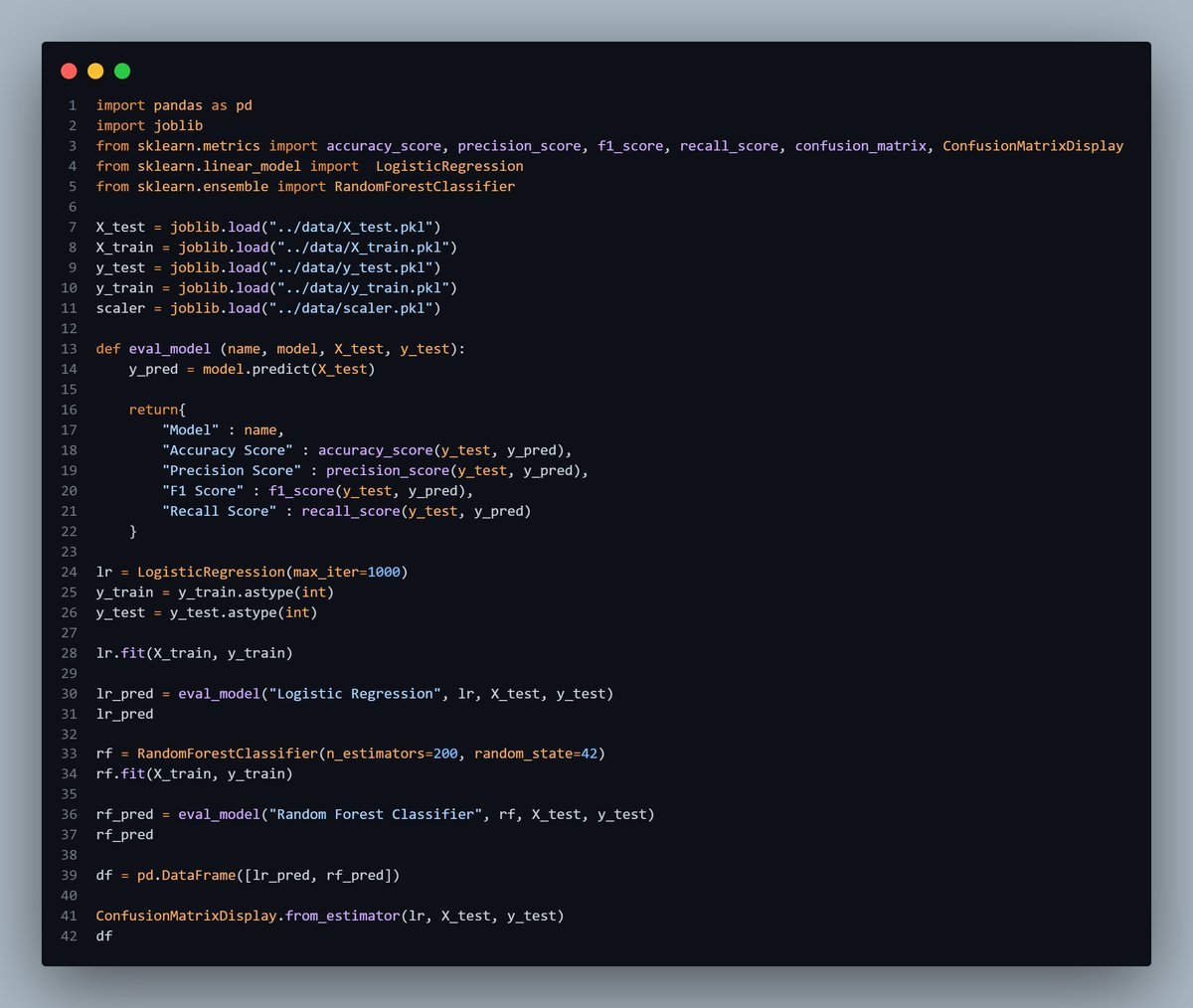Click the "../data/X_train.pkl" string
Screen dimensions: 1193x1008
click(x=363, y=248)
